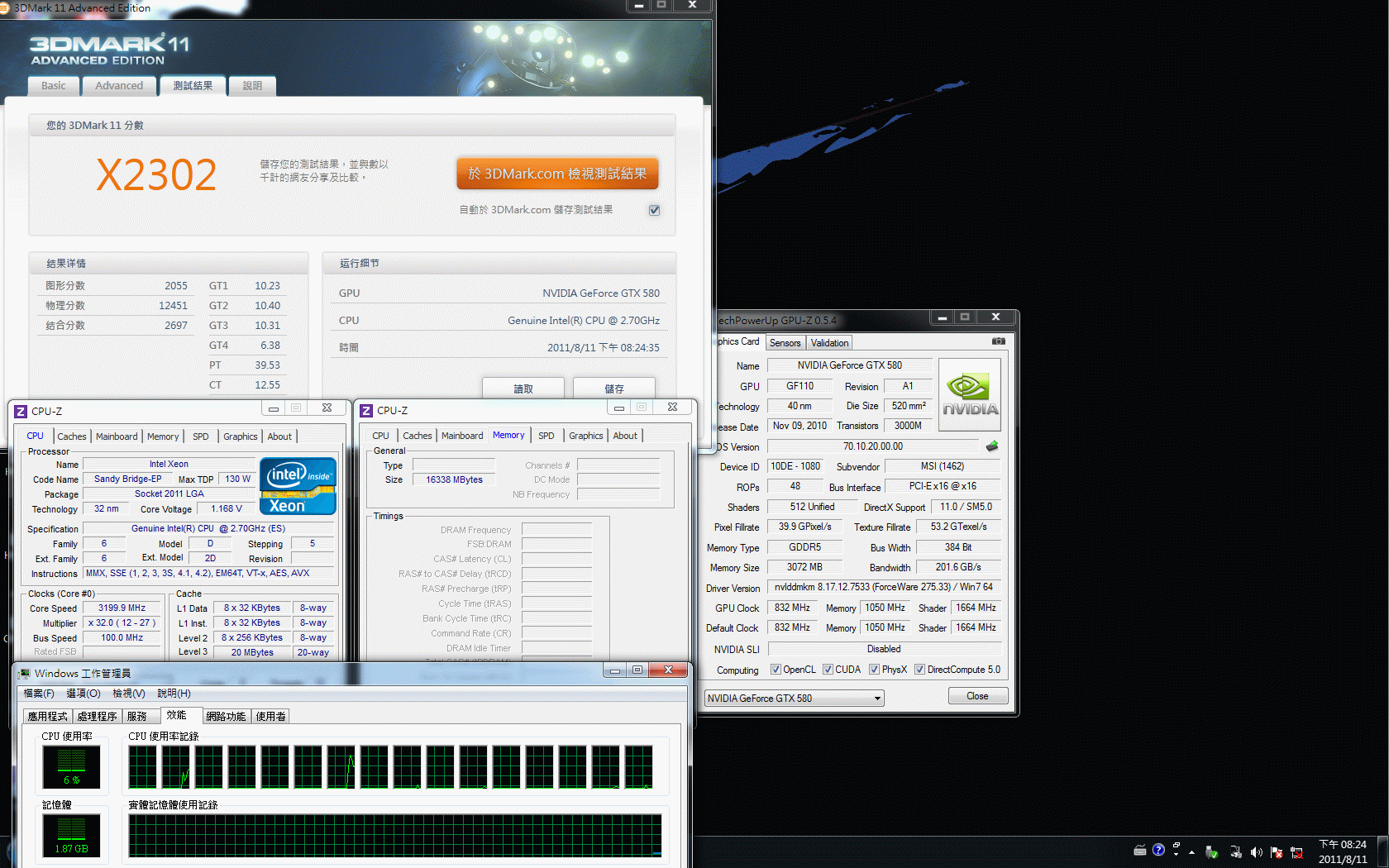Open the 檢視(V) menu in Task Manager
This screenshot has height=868, width=1389.
(128, 694)
